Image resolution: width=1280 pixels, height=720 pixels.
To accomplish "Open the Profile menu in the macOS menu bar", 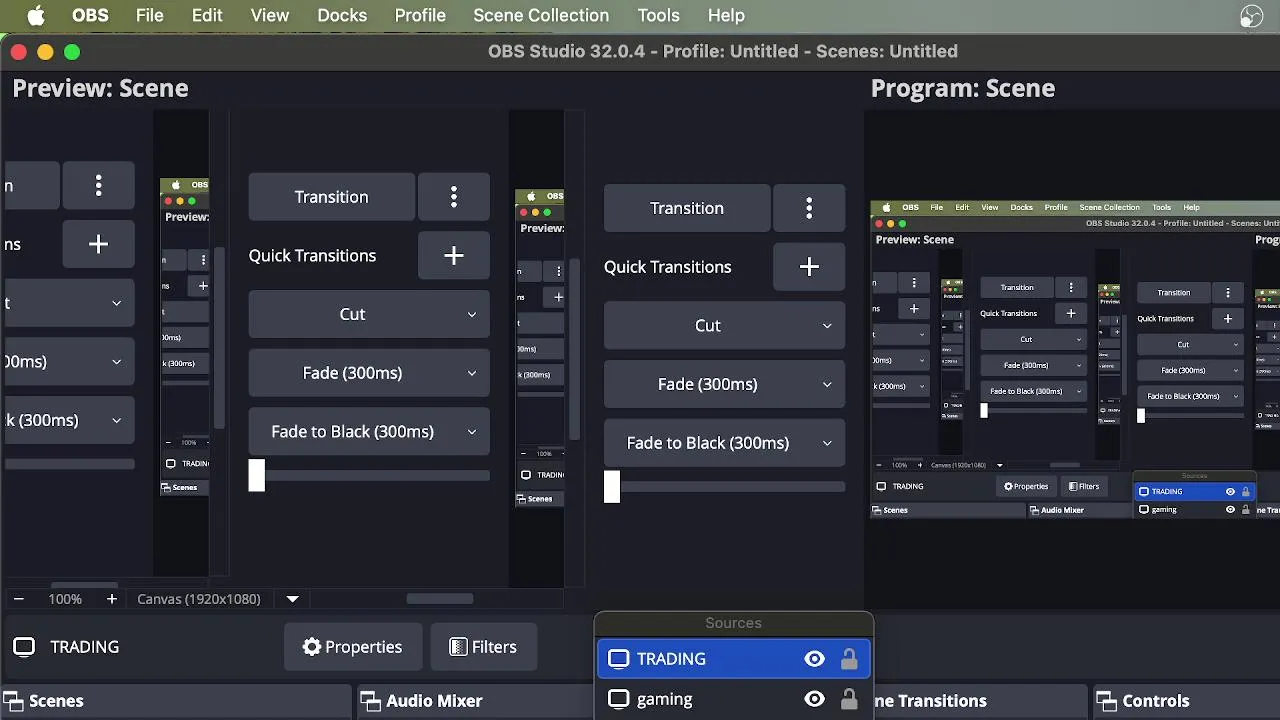I will (x=420, y=15).
